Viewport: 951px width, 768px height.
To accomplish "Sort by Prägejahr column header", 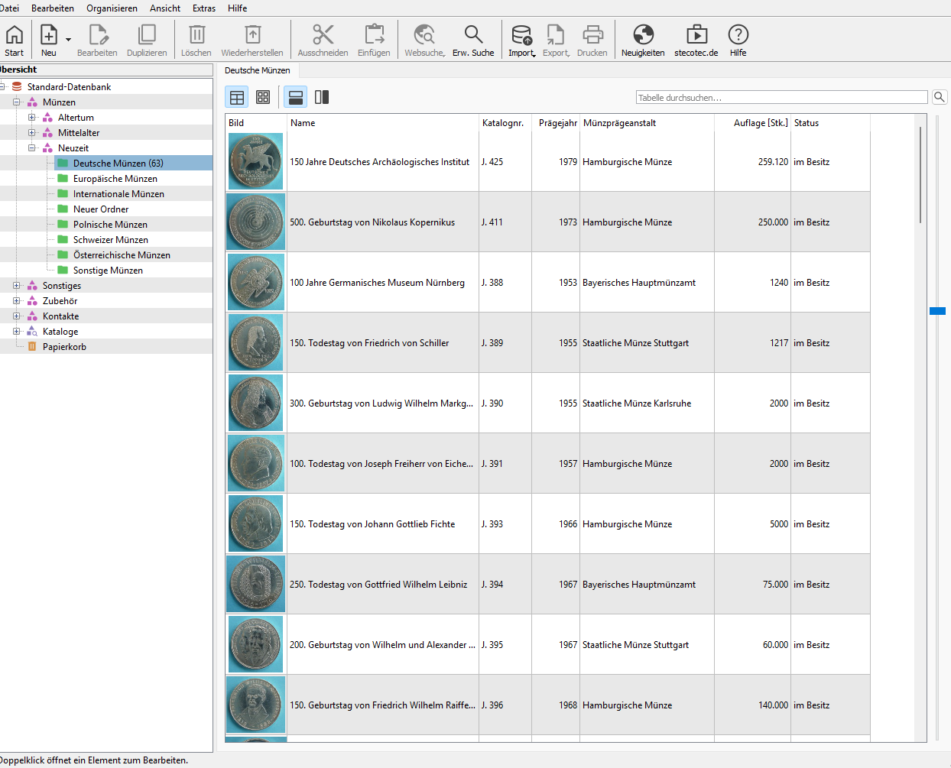I will (x=555, y=123).
